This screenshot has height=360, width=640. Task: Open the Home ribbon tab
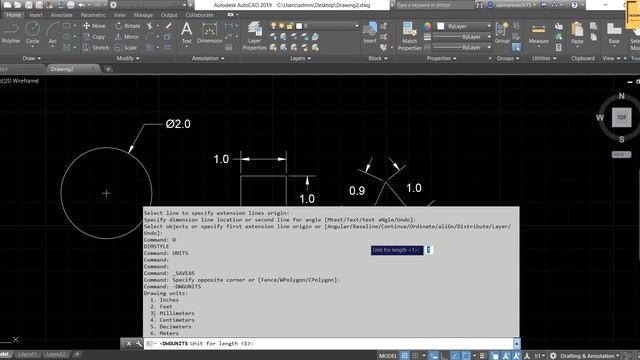tap(13, 15)
